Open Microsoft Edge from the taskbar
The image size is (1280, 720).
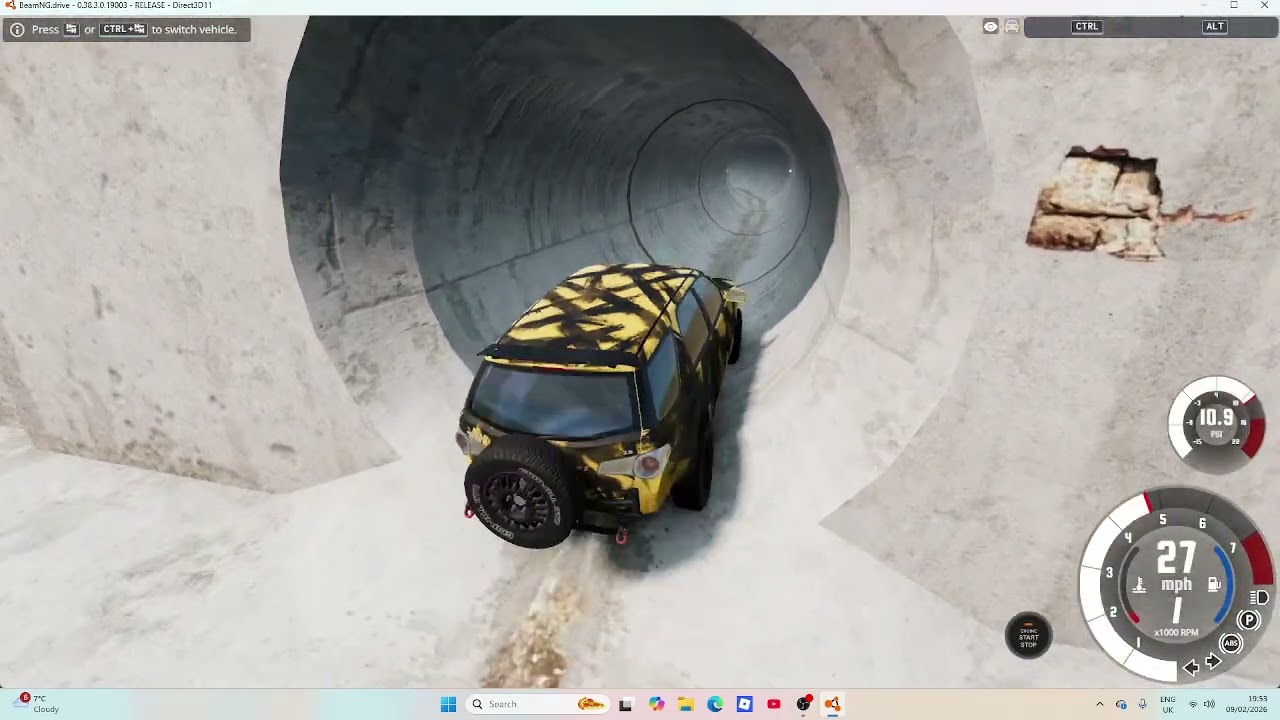point(715,704)
